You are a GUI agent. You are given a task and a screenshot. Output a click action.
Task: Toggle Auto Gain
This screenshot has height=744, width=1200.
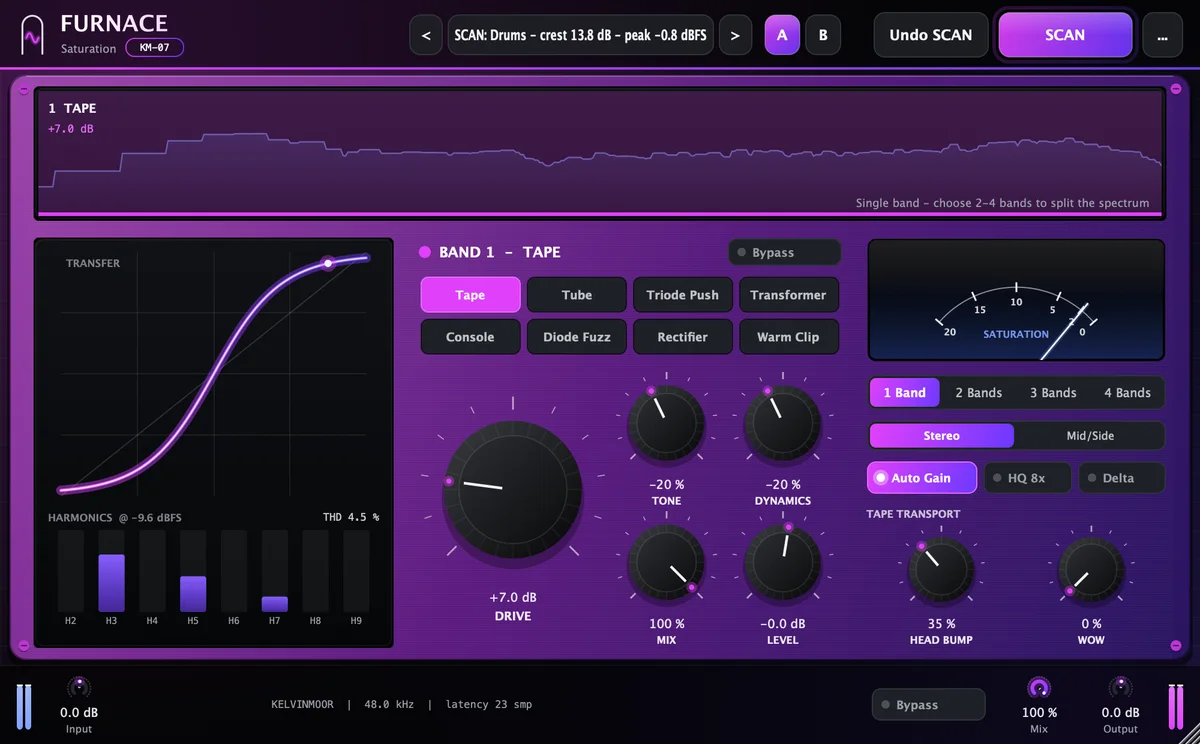922,478
